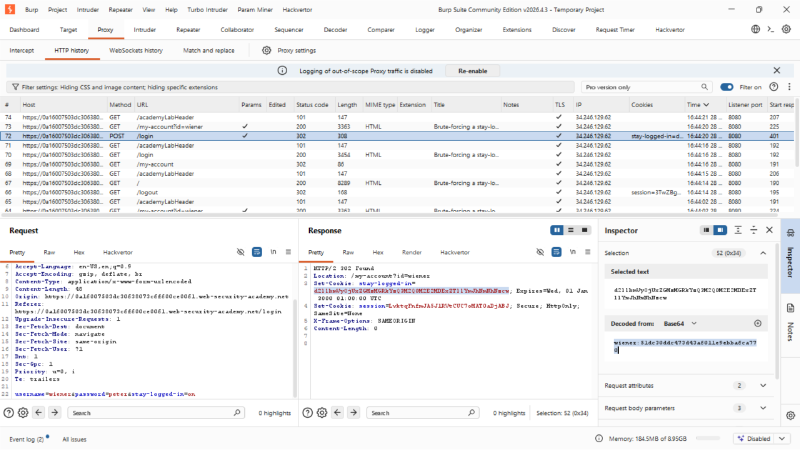Expand Request attributes section
800x450 pixels.
point(763,386)
